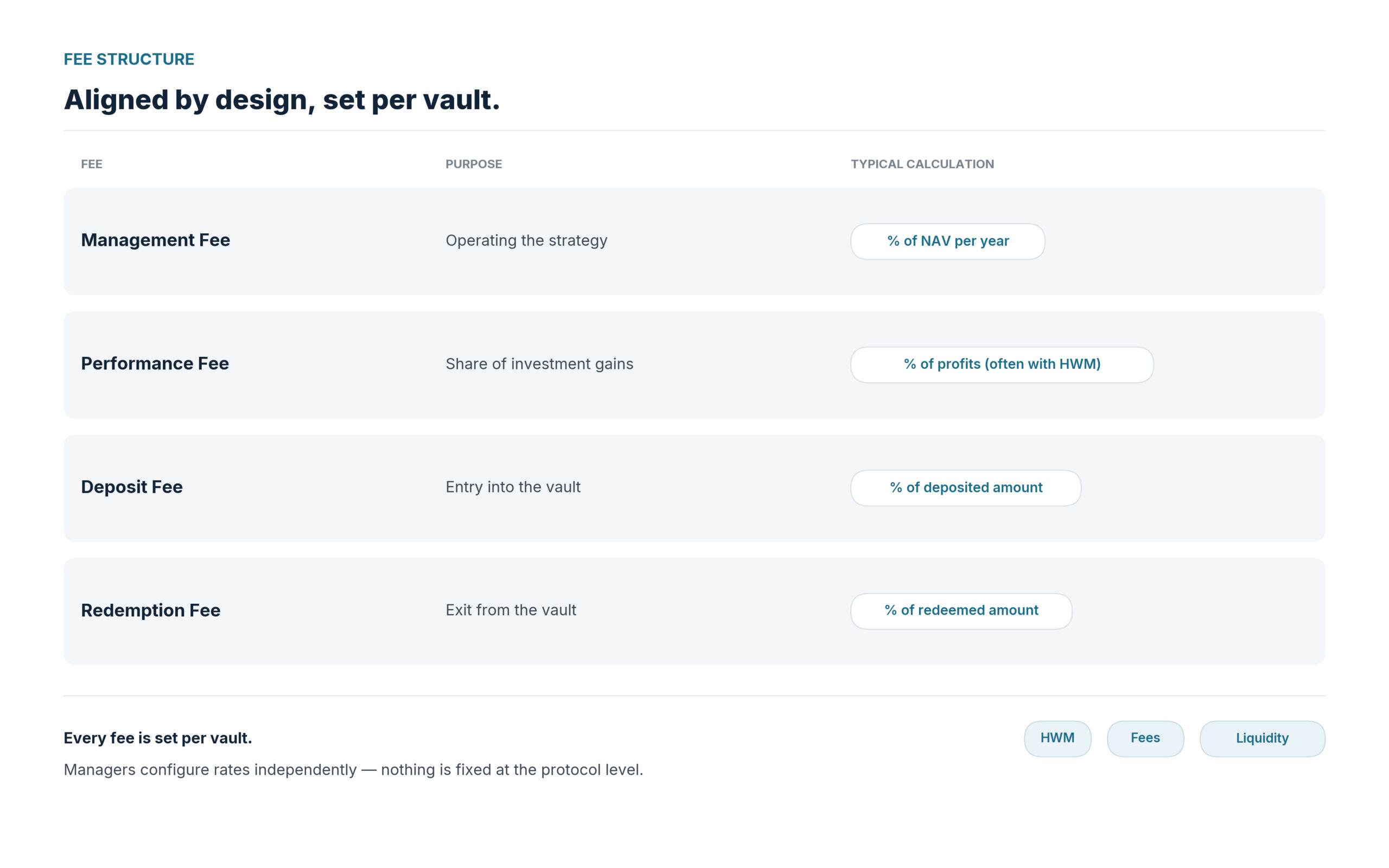
Task: Click the FEE STRUCTURE section label
Action: pyautogui.click(x=129, y=59)
